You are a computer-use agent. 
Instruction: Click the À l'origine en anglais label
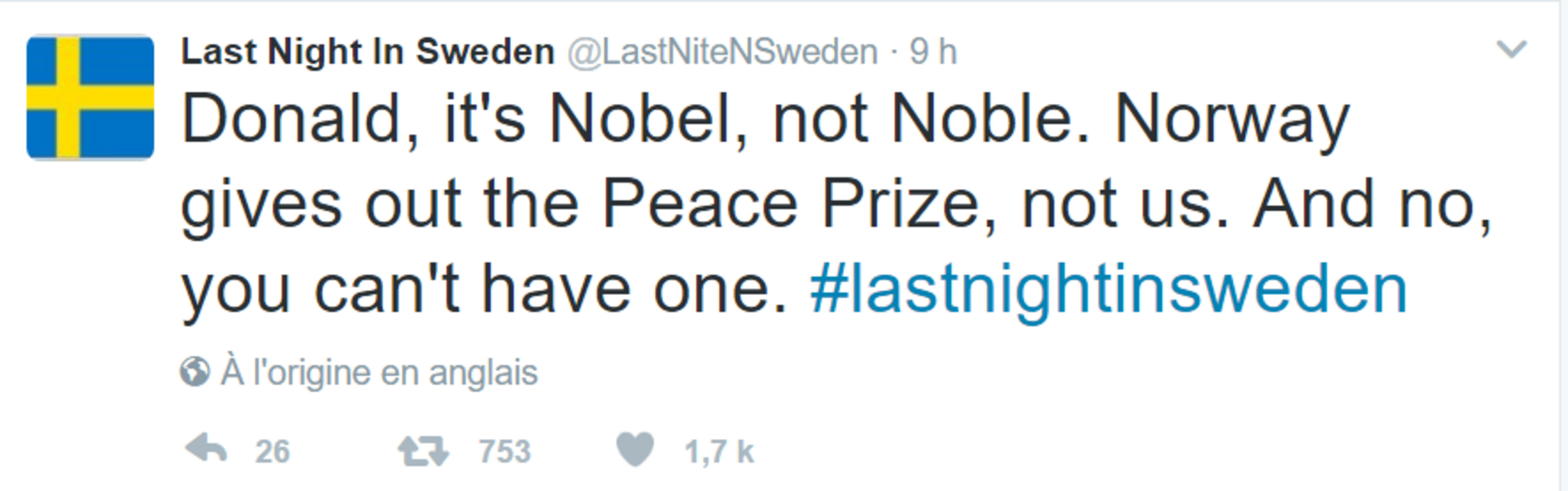pos(379,373)
